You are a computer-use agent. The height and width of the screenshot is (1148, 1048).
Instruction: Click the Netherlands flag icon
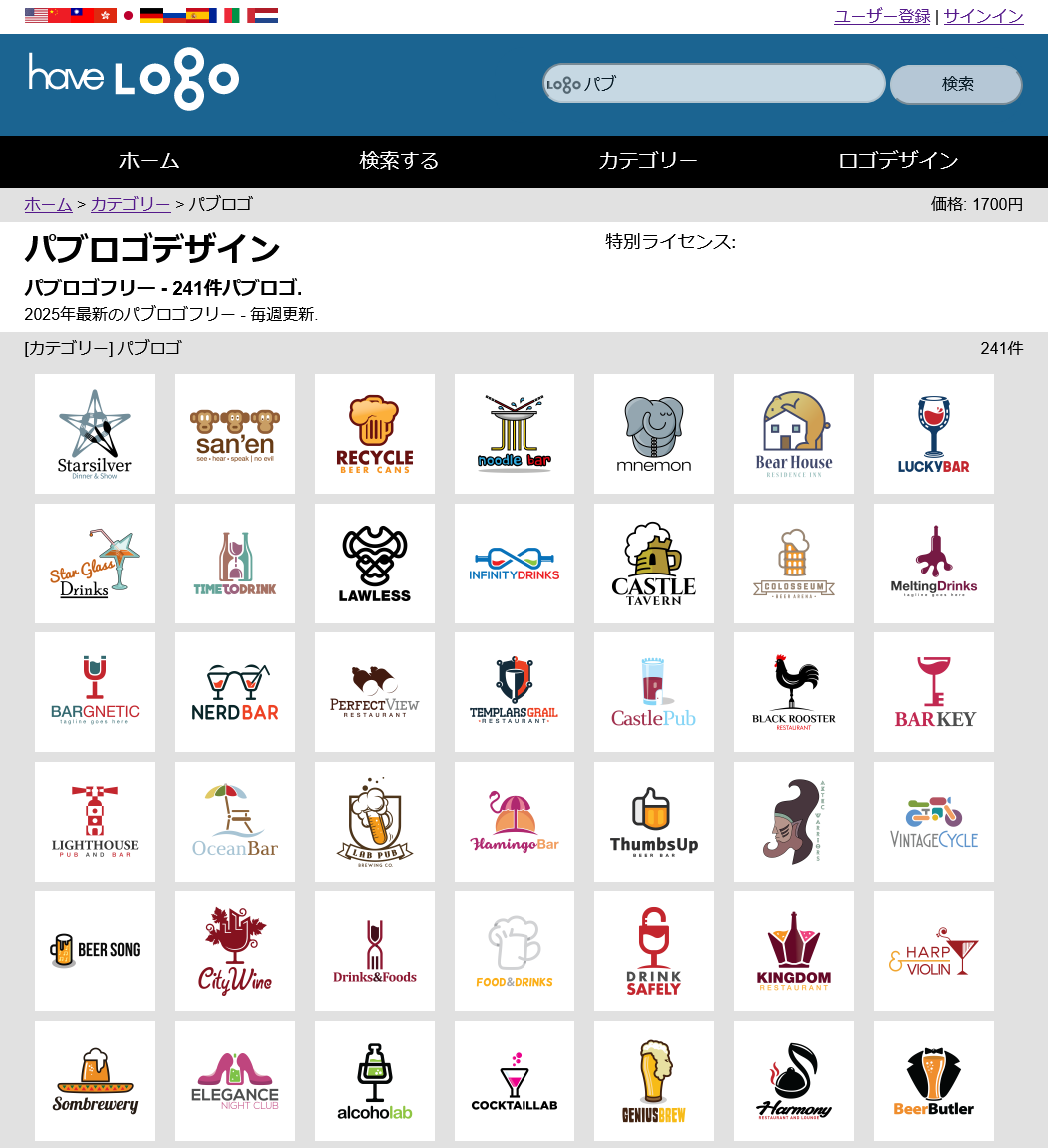point(266,15)
